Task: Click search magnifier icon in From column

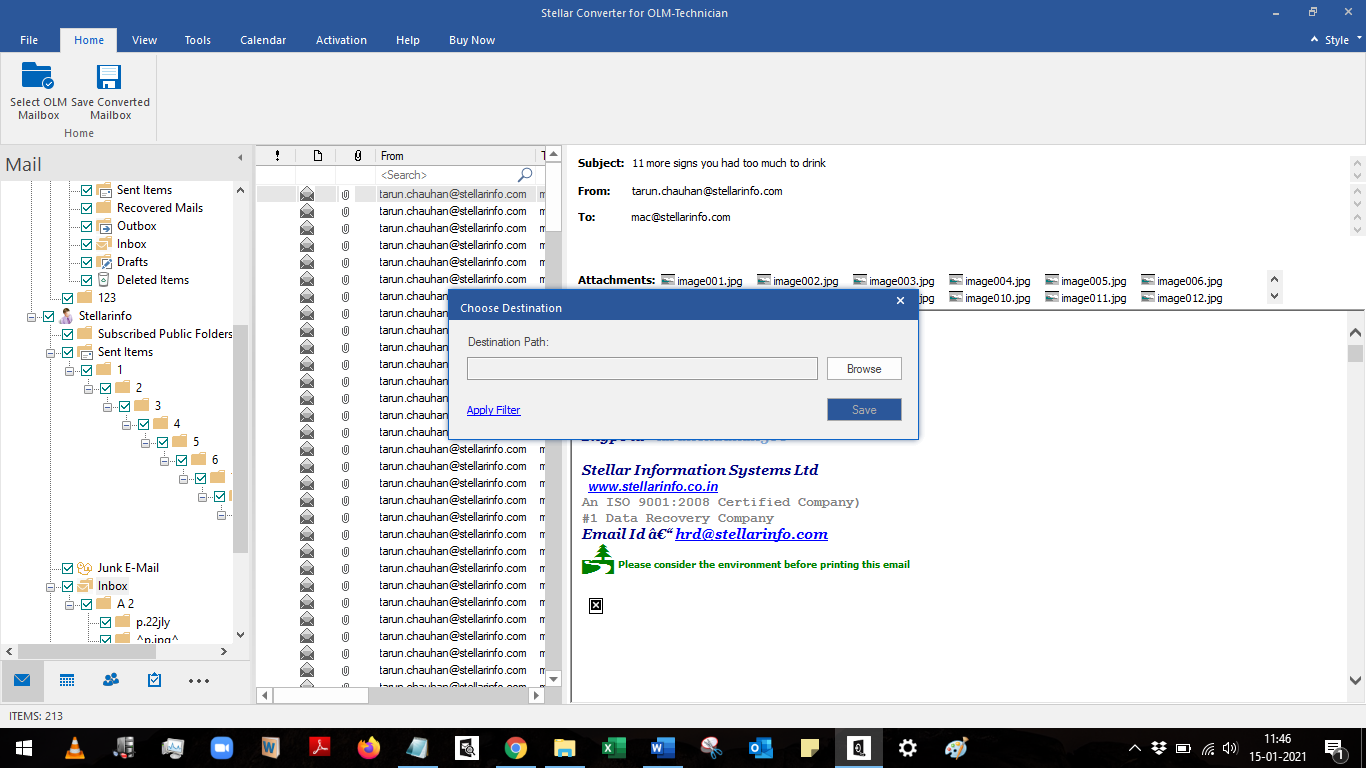Action: pyautogui.click(x=525, y=175)
